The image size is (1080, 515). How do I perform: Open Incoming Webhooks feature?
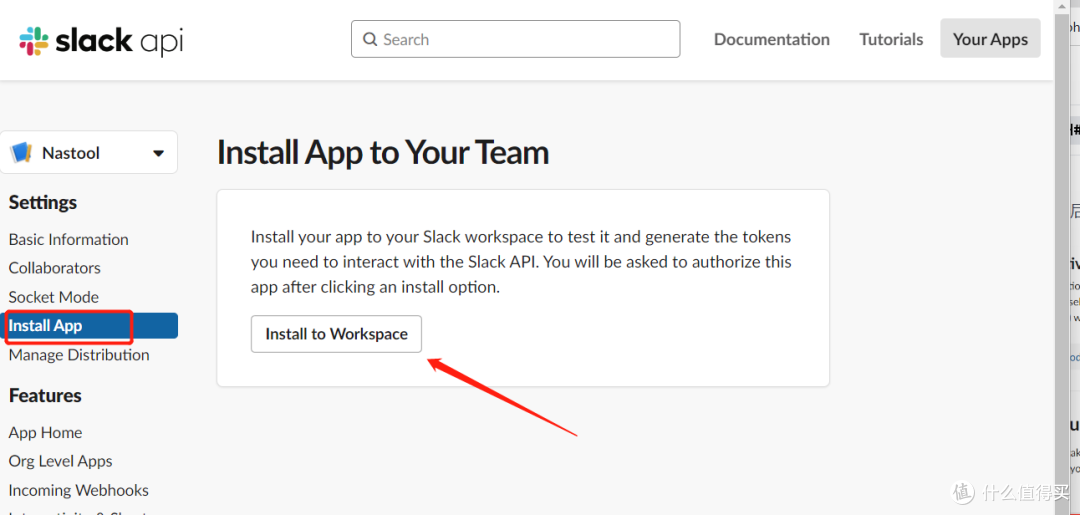(x=78, y=490)
